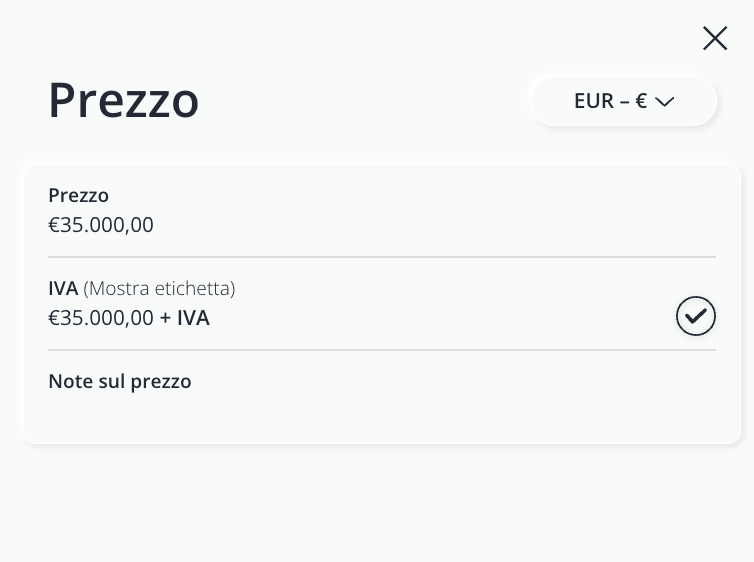Select the Prezzo field label in the card
This screenshot has height=562, width=754.
click(78, 195)
